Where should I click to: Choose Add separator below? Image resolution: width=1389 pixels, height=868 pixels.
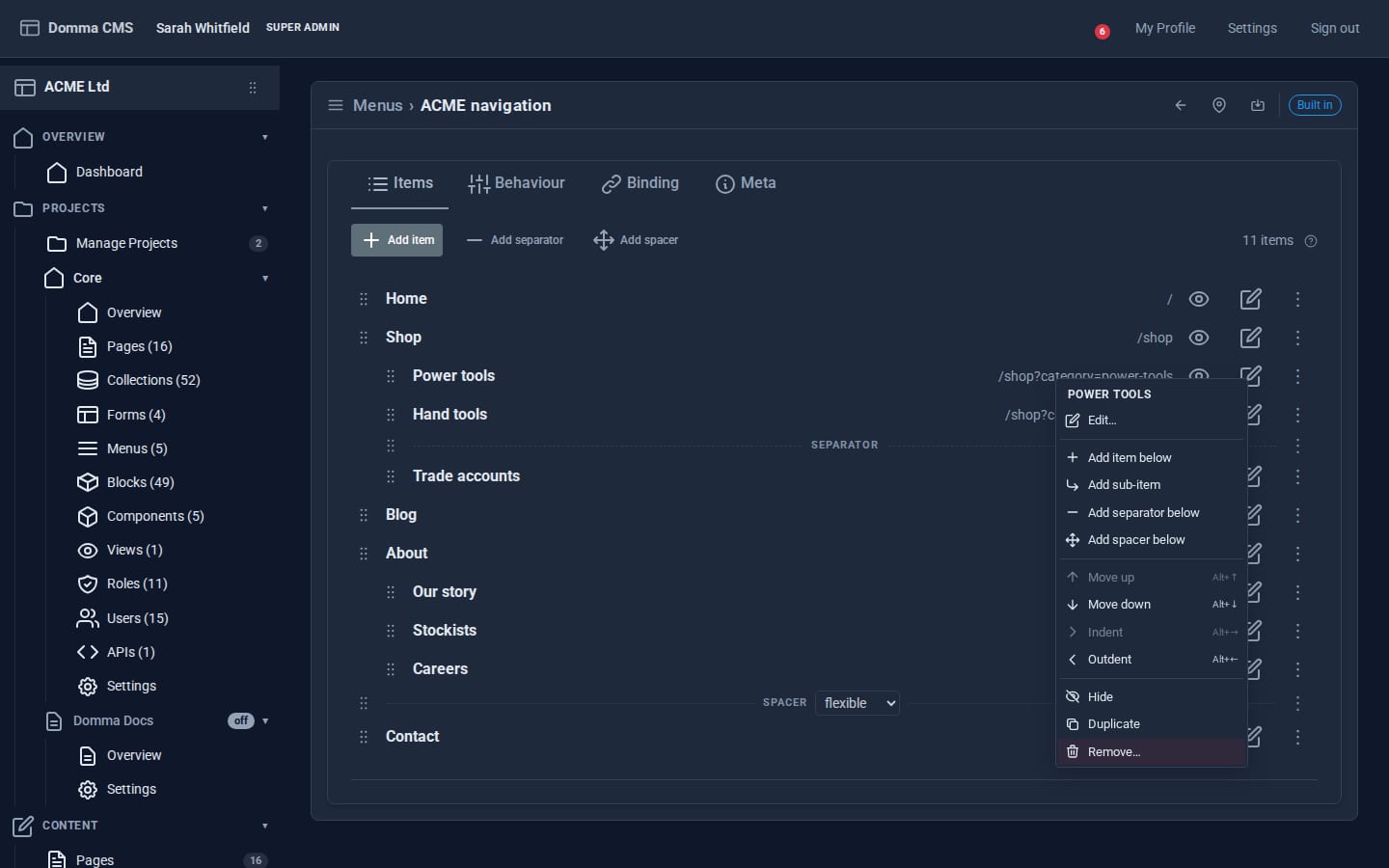coord(1152,512)
